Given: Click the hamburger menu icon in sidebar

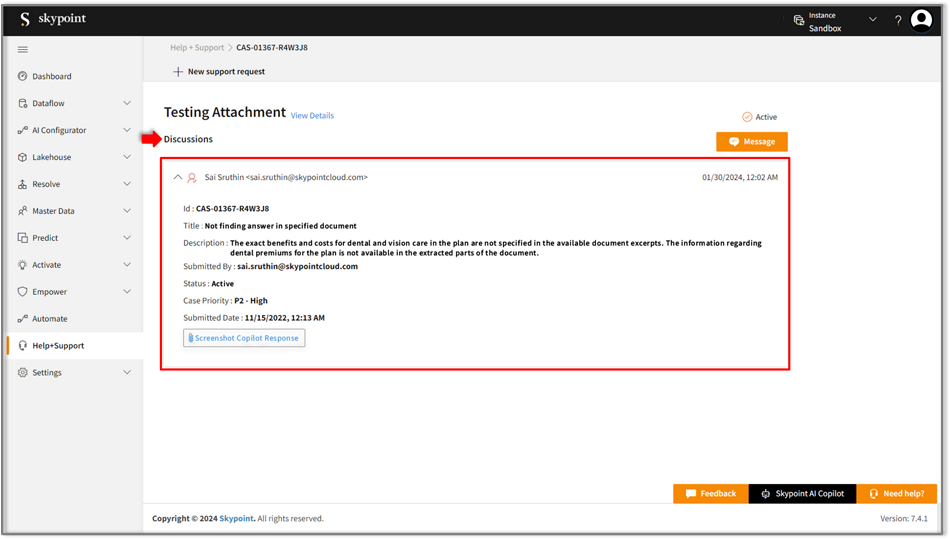Looking at the screenshot, I should click(x=23, y=49).
